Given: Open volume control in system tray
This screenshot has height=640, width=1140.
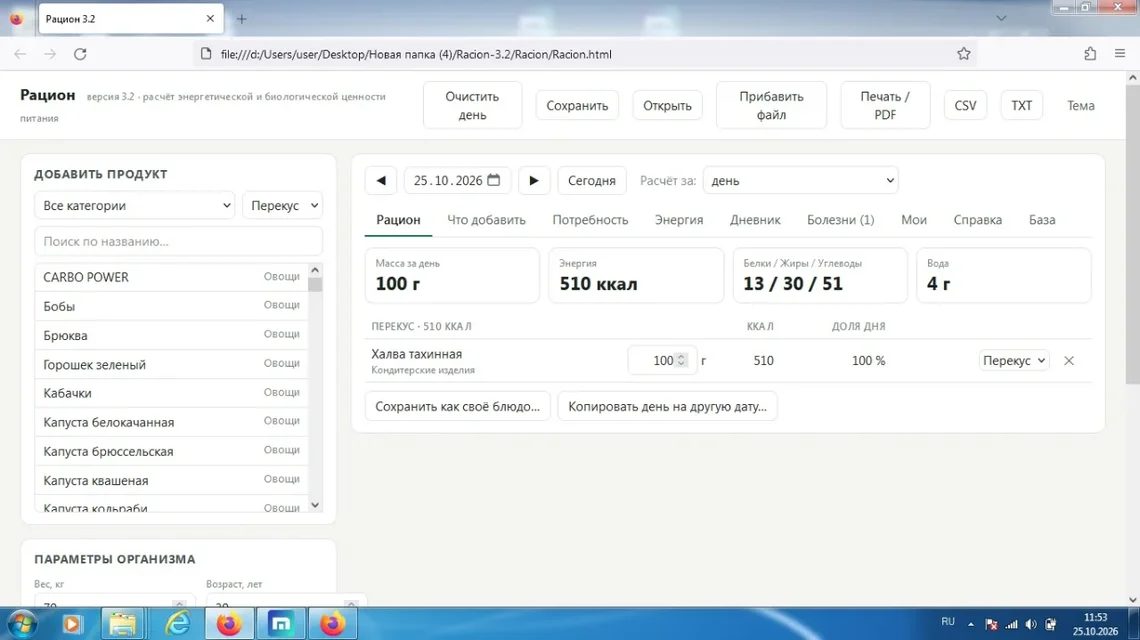Looking at the screenshot, I should coord(1031,624).
